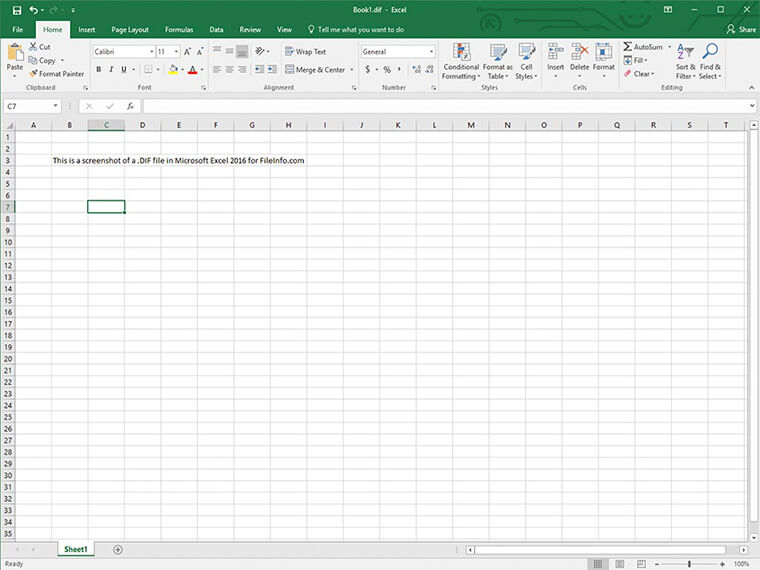Apply the yellow Fill Color
This screenshot has width=760, height=570.
pyautogui.click(x=173, y=69)
